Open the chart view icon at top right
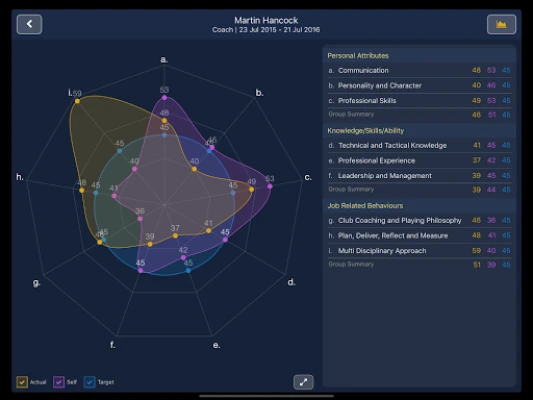Image resolution: width=533 pixels, height=400 pixels. point(501,24)
